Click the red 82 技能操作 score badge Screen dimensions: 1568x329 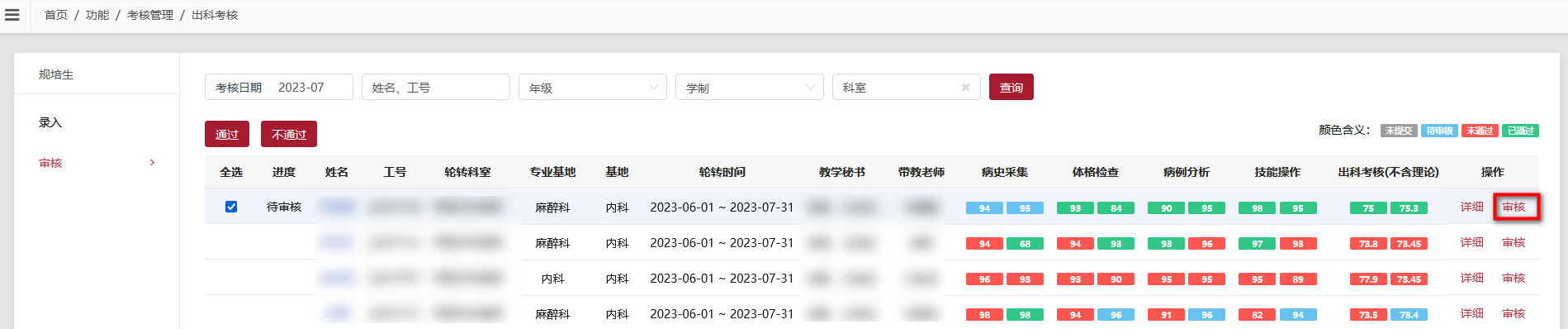1257,315
